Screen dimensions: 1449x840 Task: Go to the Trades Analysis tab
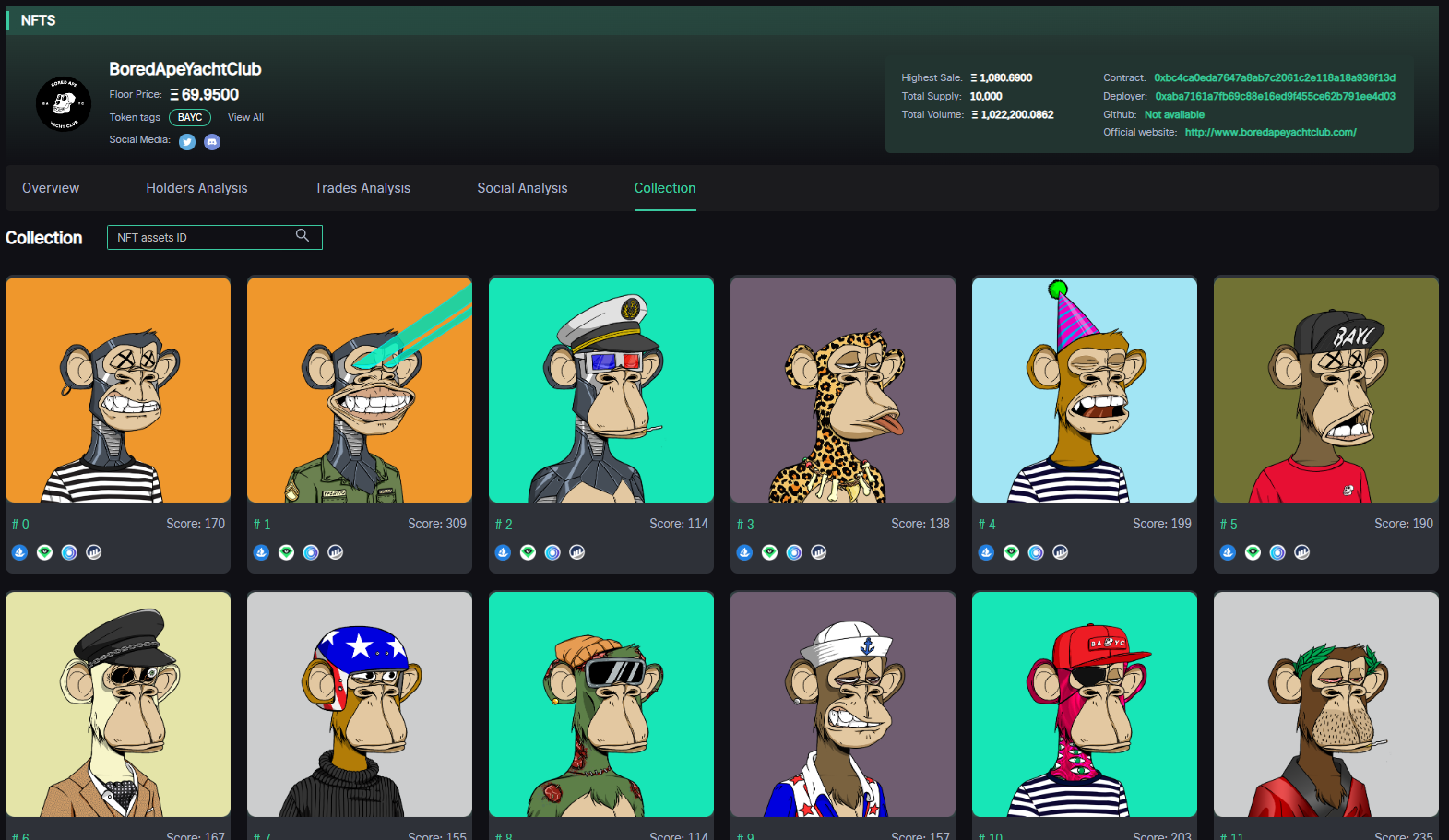click(362, 188)
